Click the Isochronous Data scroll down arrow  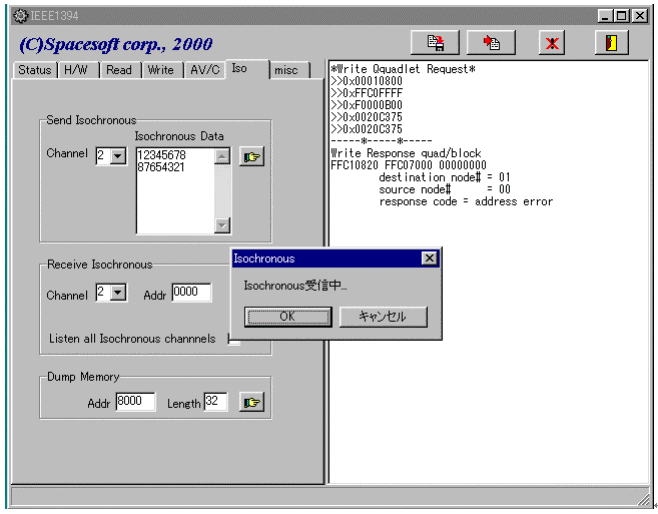[222, 225]
